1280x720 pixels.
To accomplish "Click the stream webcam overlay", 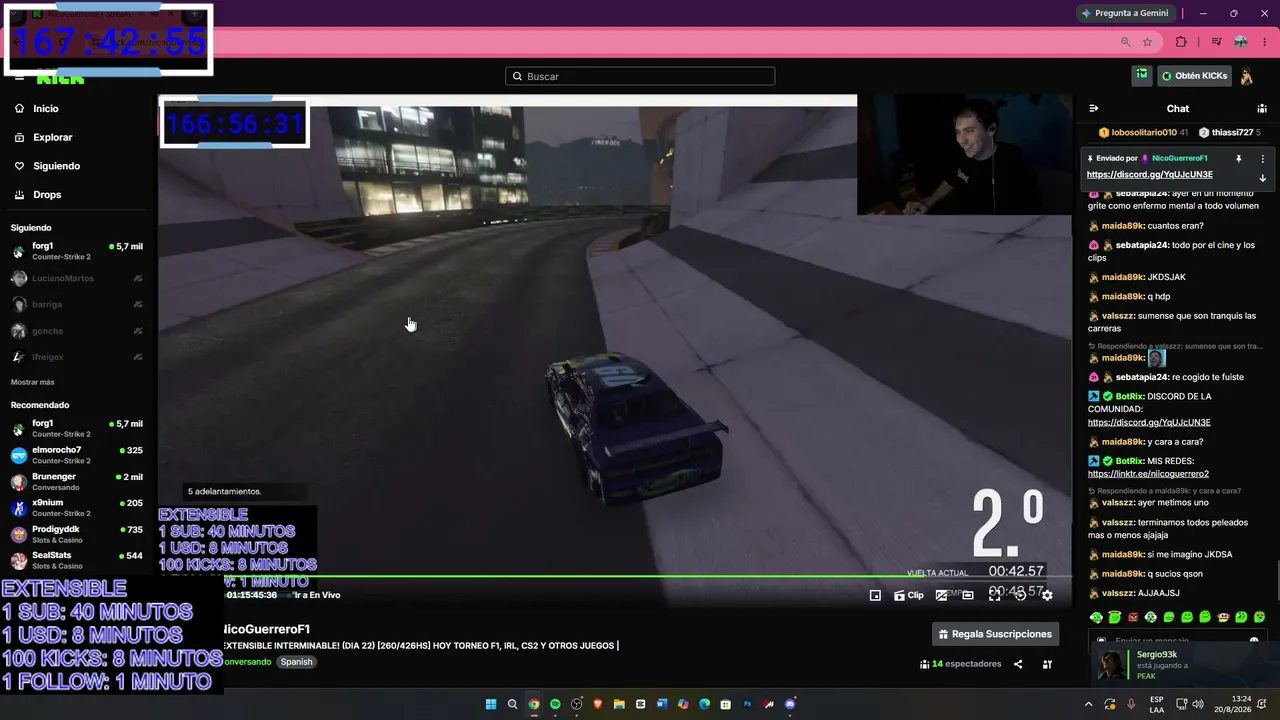I will pos(964,155).
